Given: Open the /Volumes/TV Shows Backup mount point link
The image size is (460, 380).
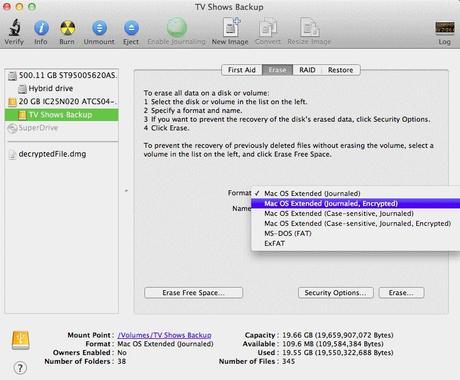Looking at the screenshot, I should [165, 335].
